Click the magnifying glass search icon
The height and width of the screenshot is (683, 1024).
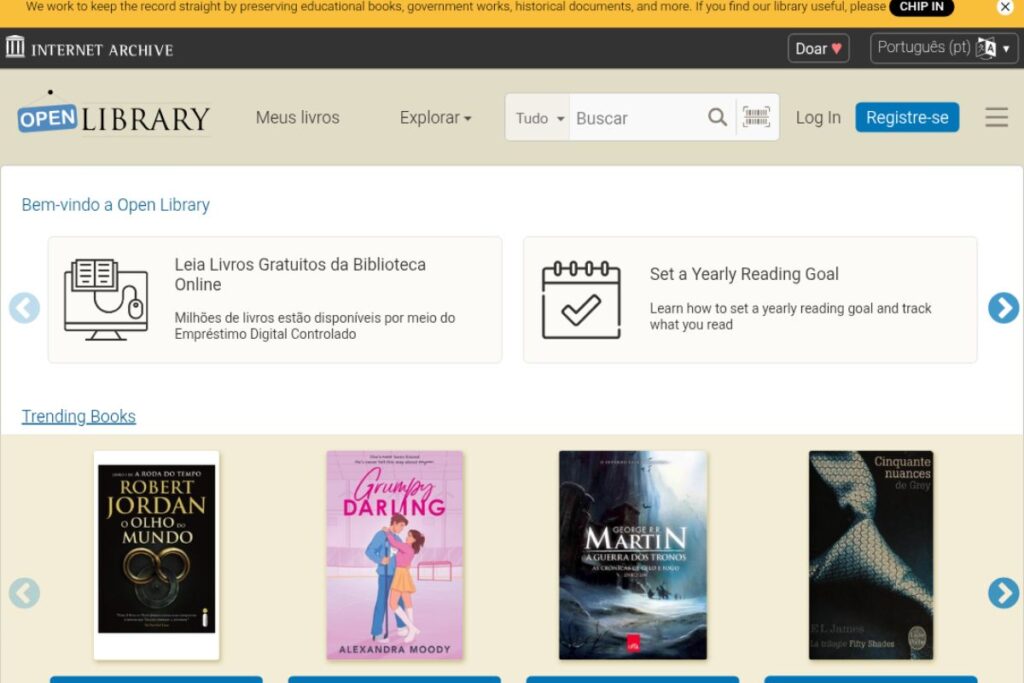(x=717, y=118)
